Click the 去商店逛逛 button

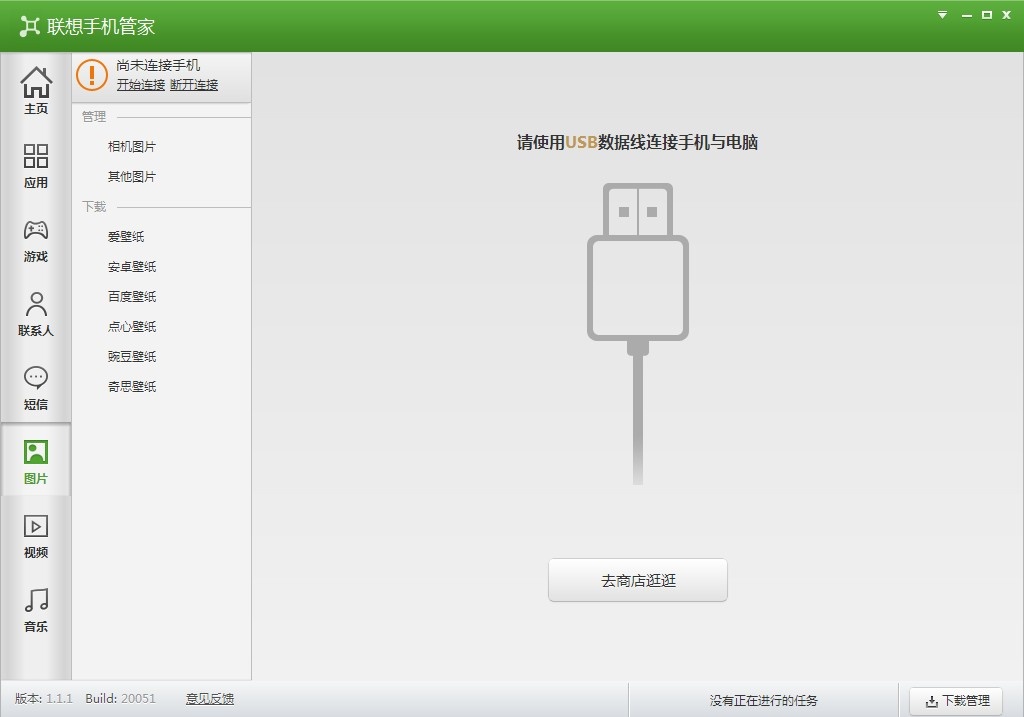[x=637, y=580]
